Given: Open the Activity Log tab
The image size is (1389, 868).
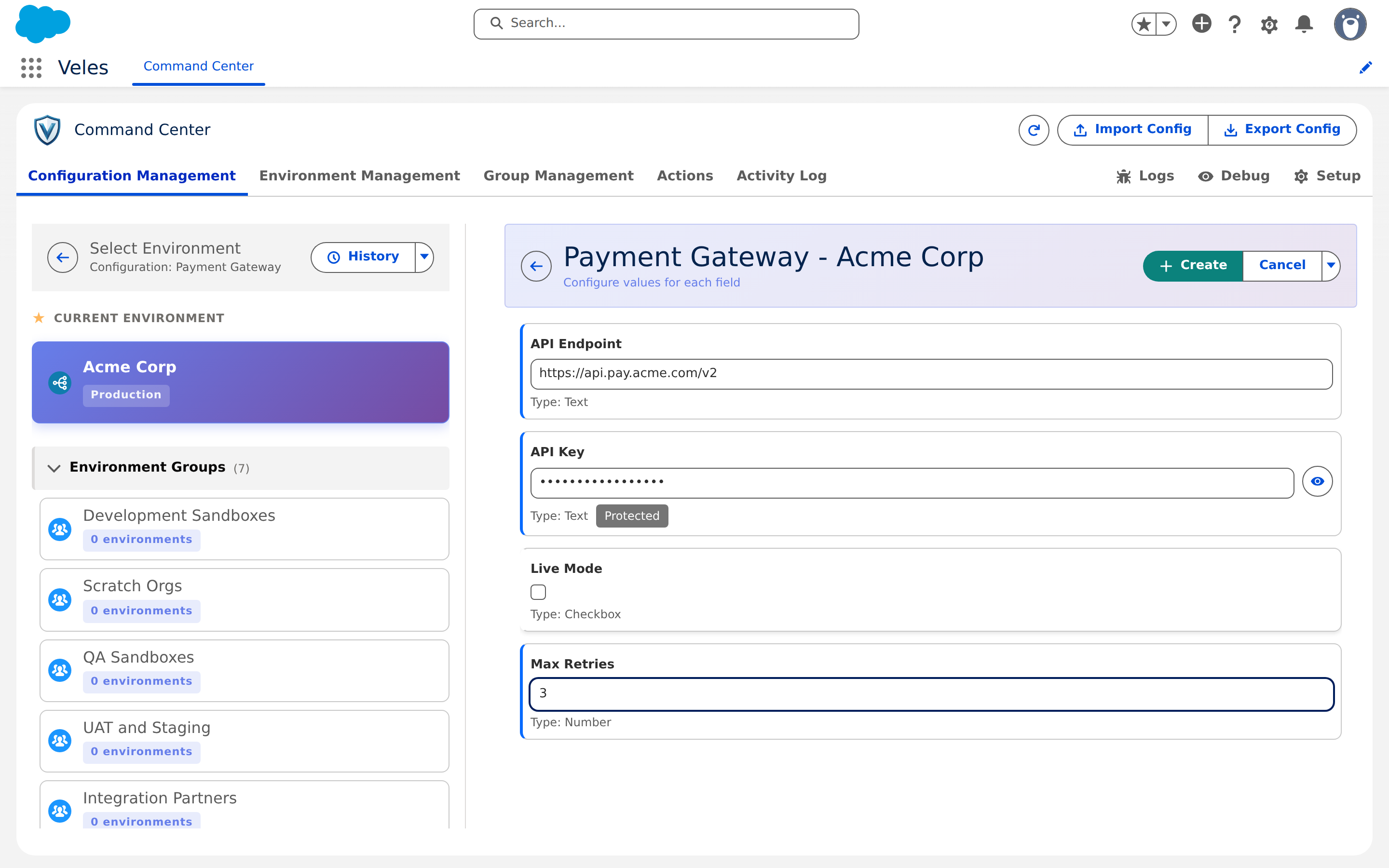Looking at the screenshot, I should [x=781, y=176].
